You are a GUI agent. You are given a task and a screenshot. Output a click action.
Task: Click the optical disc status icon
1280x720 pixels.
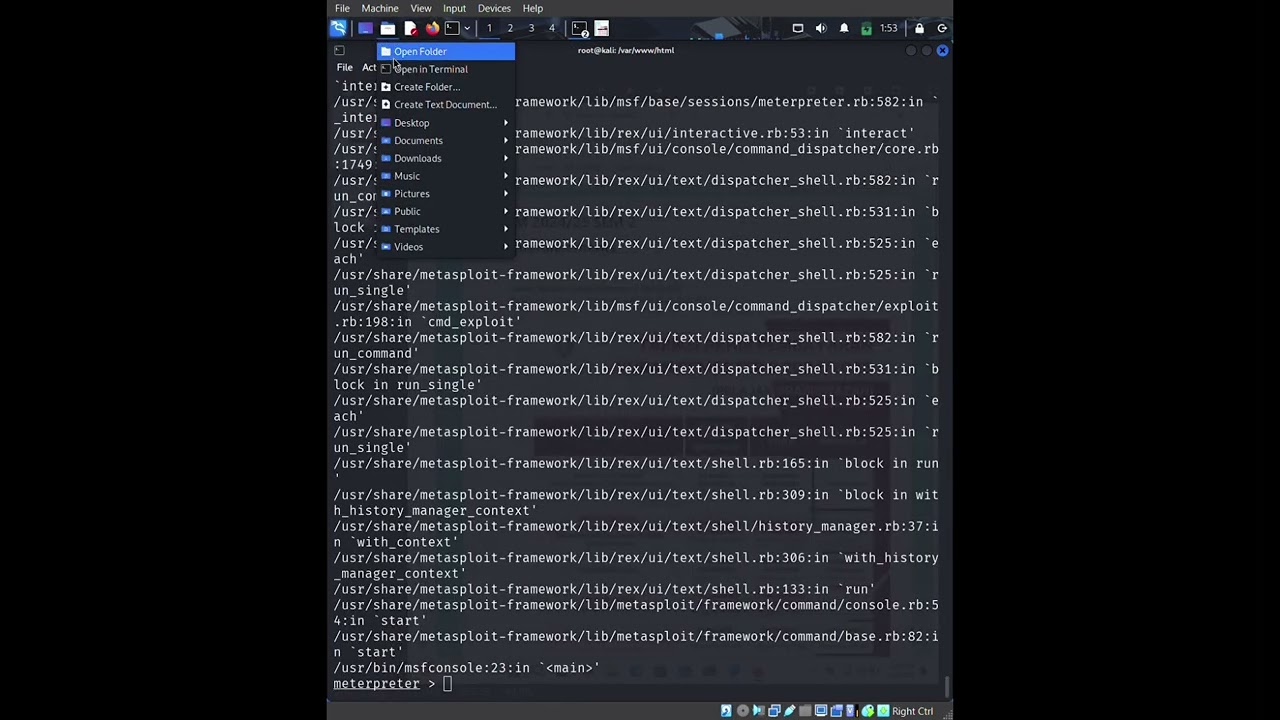(742, 711)
